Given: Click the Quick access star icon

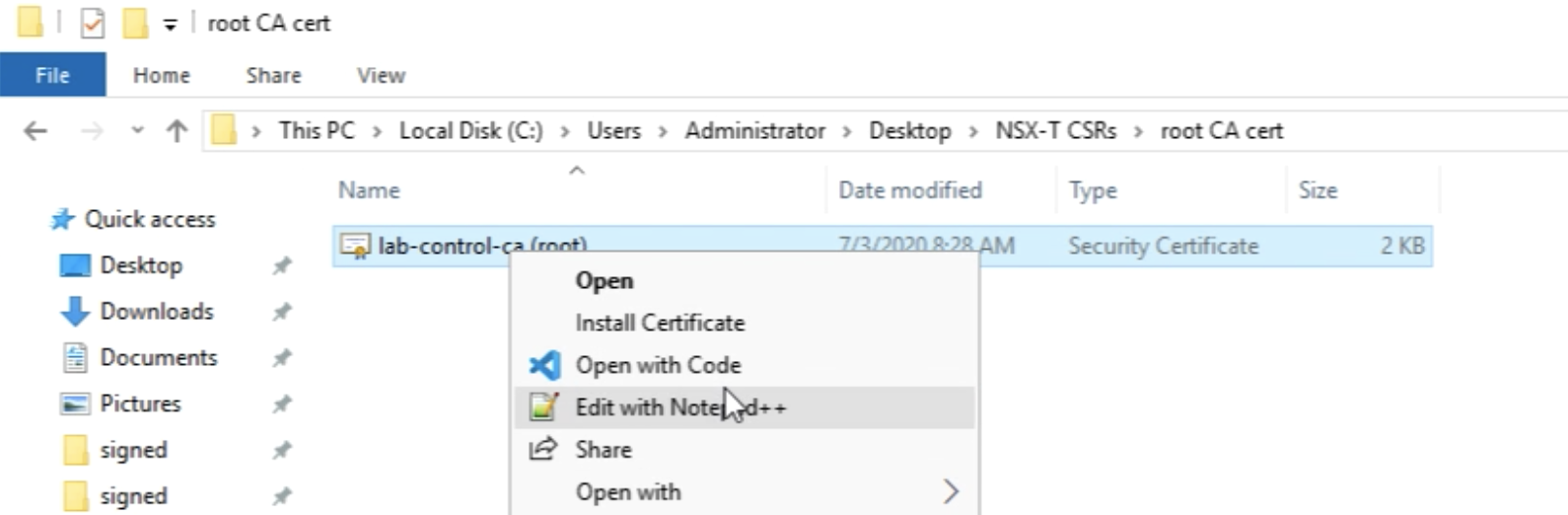Looking at the screenshot, I should [x=62, y=219].
